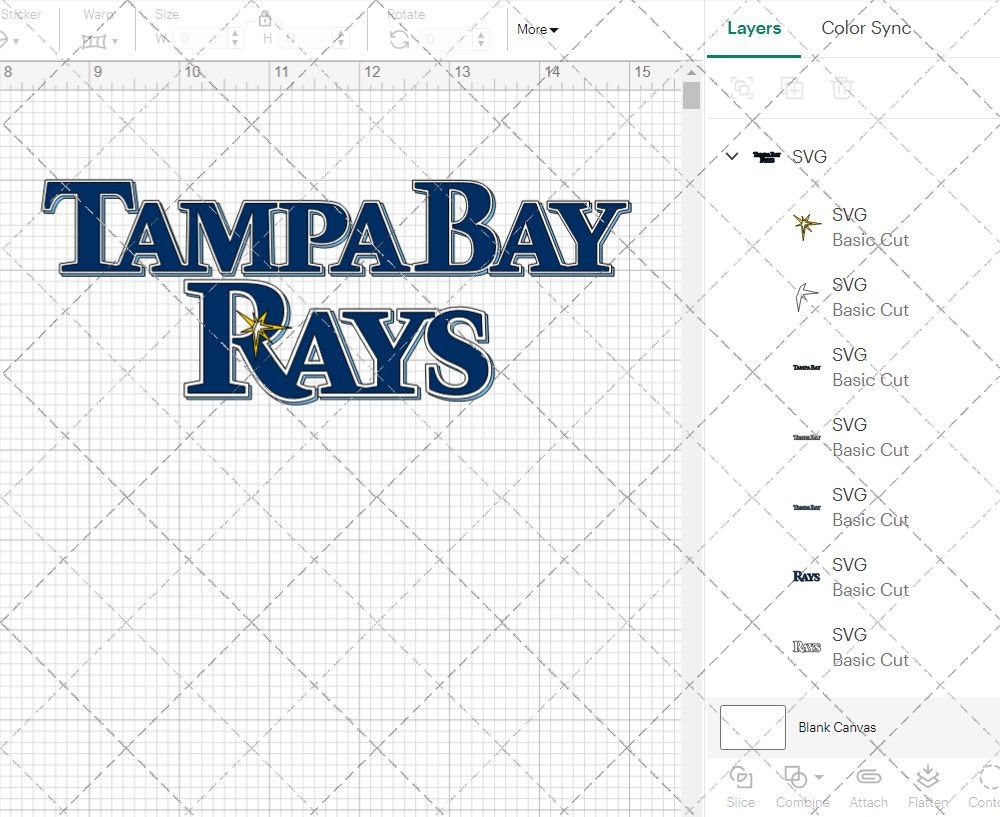Click the canvas vertical scrollbar thumb
Screen dimensions: 1000x817
[x=691, y=96]
